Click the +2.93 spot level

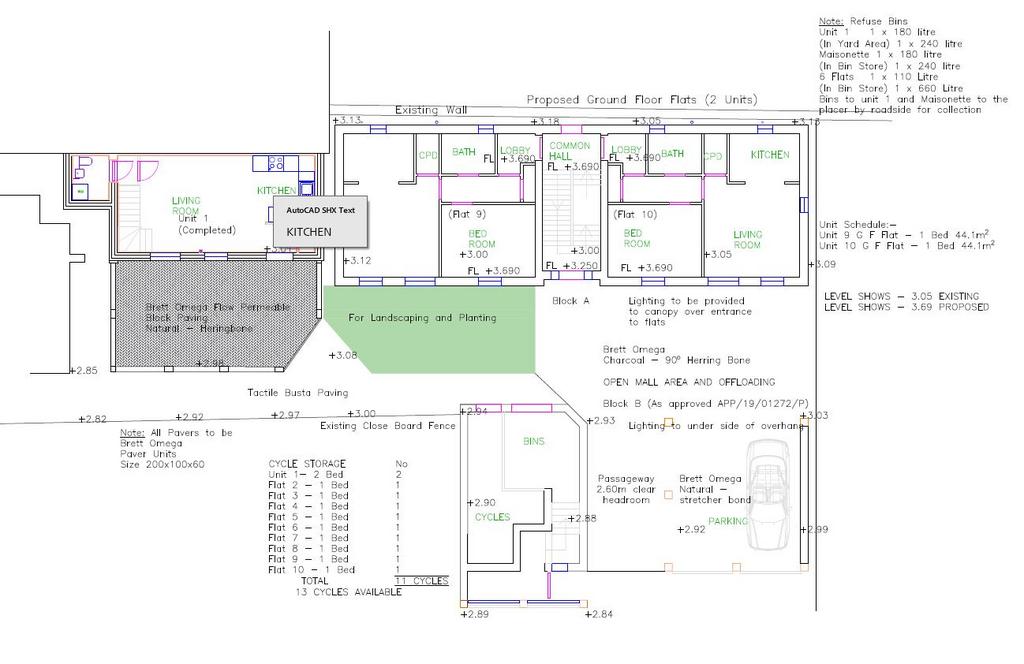pyautogui.click(x=601, y=420)
